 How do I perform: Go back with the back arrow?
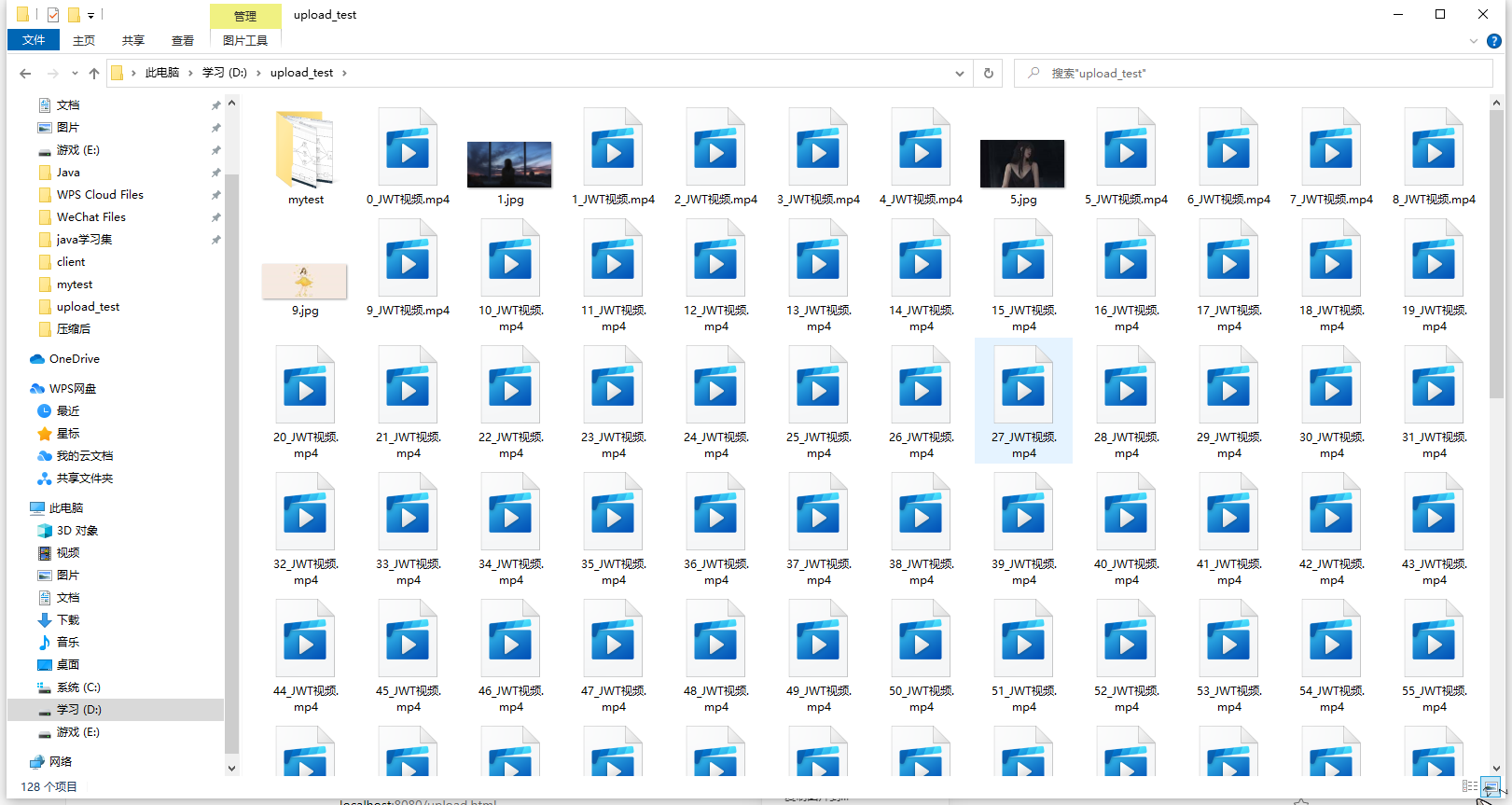pos(25,73)
